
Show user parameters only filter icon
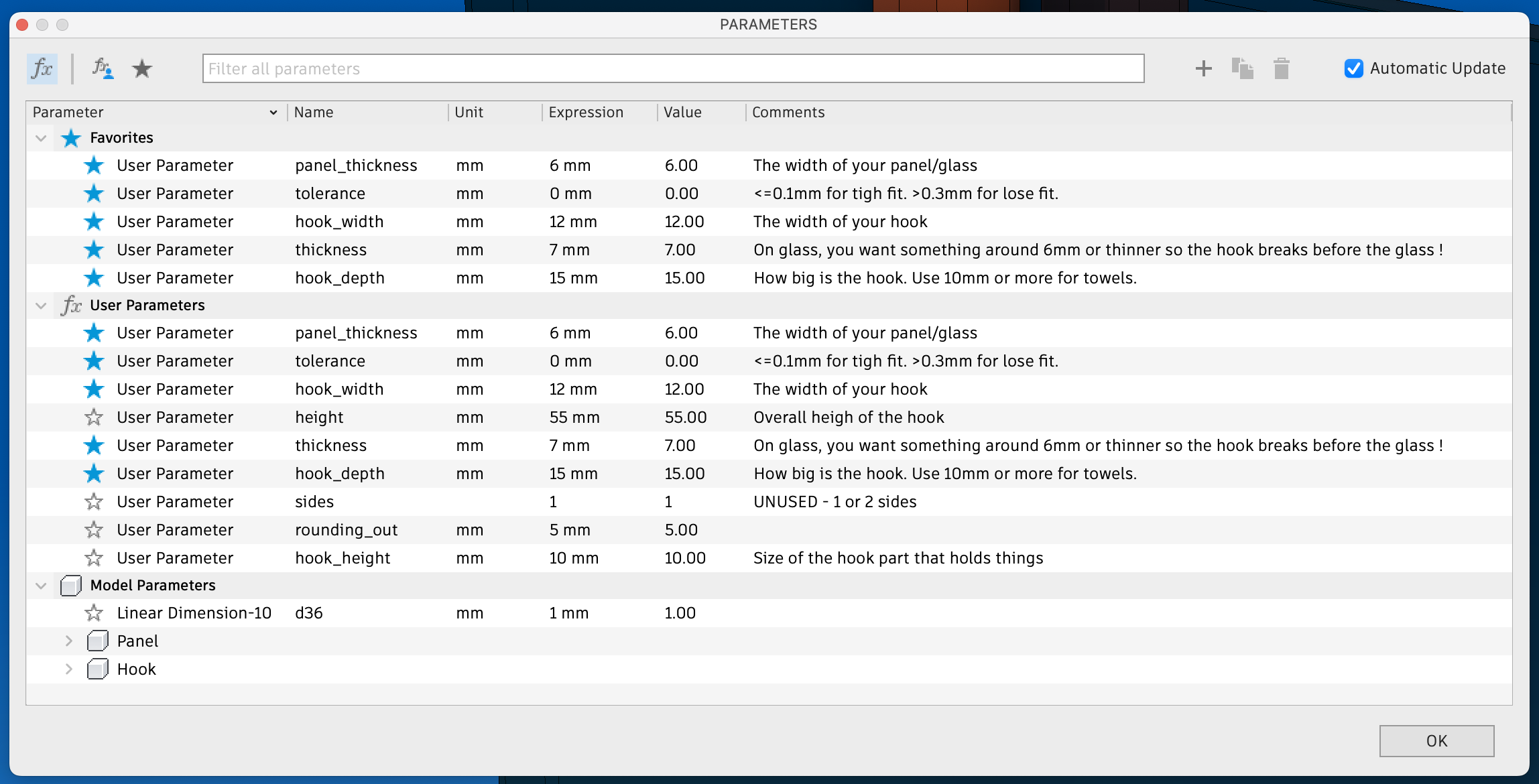coord(103,68)
